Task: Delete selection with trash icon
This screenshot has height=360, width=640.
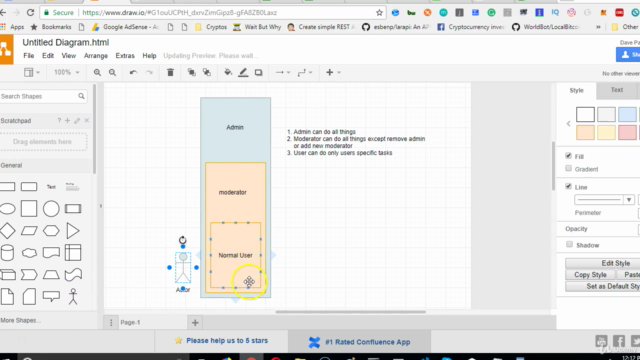Action: 170,73
